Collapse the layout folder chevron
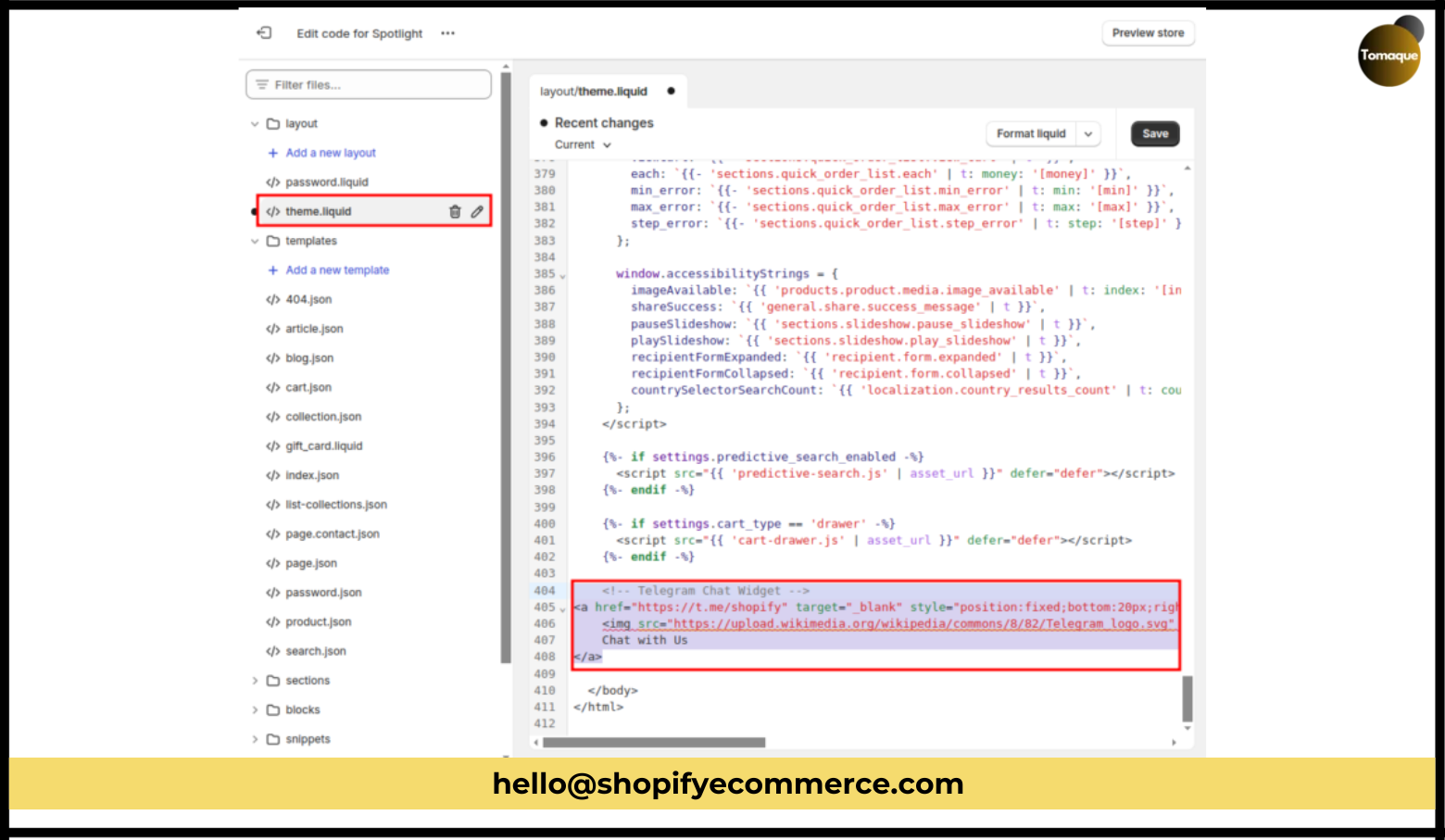 [x=255, y=124]
